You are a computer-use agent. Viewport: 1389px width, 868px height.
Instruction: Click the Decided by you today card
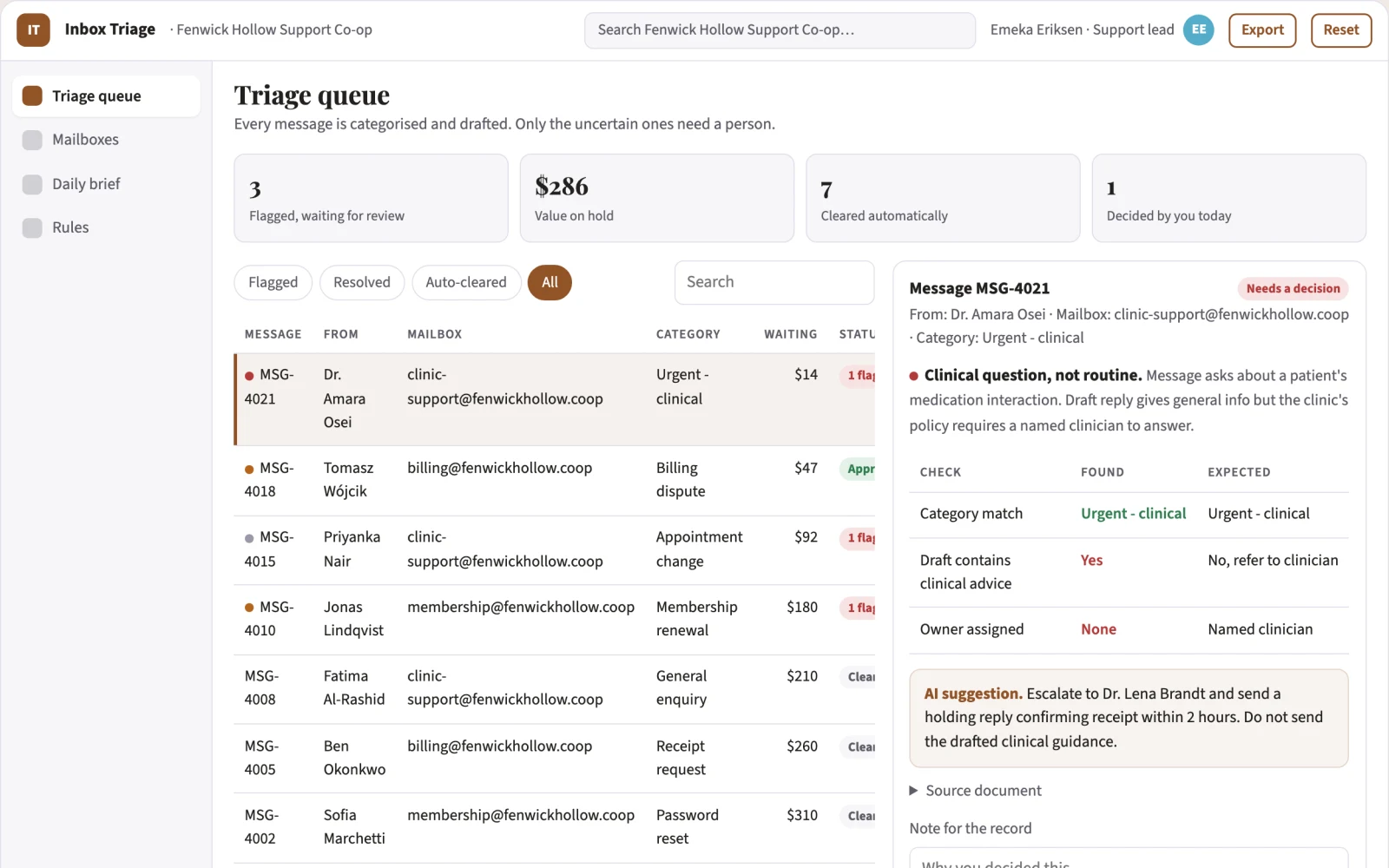(x=1229, y=198)
